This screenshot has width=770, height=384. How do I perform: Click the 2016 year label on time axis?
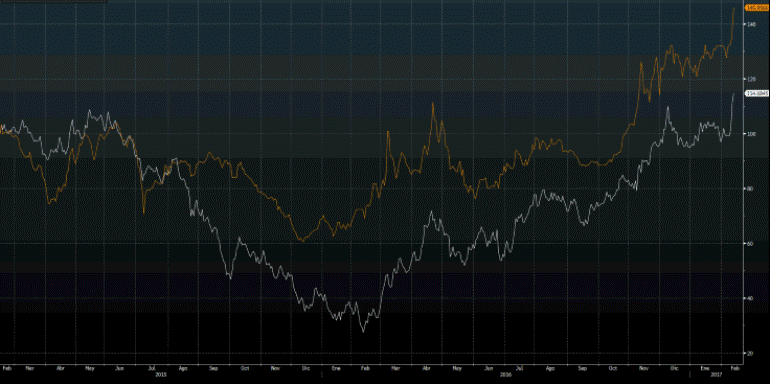[x=505, y=374]
